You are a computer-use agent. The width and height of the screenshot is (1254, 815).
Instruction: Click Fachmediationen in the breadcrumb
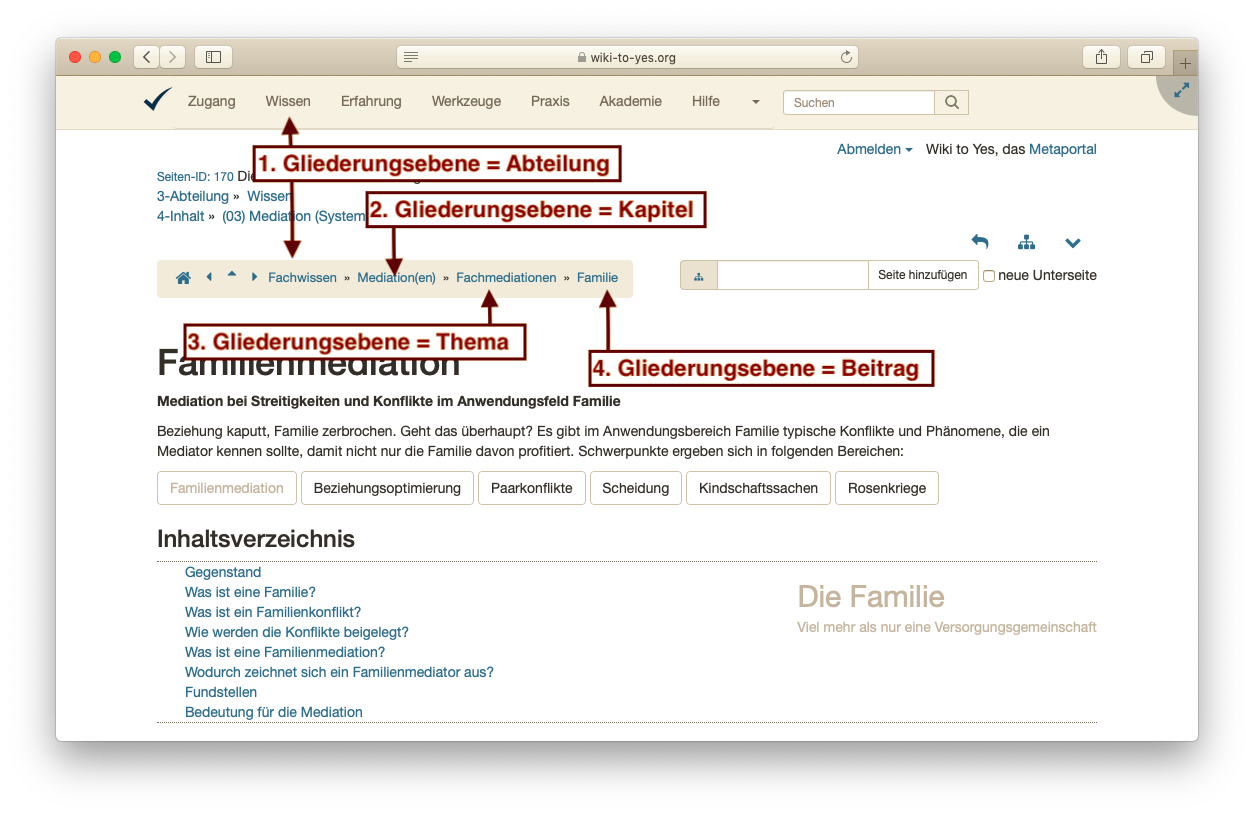(x=506, y=278)
